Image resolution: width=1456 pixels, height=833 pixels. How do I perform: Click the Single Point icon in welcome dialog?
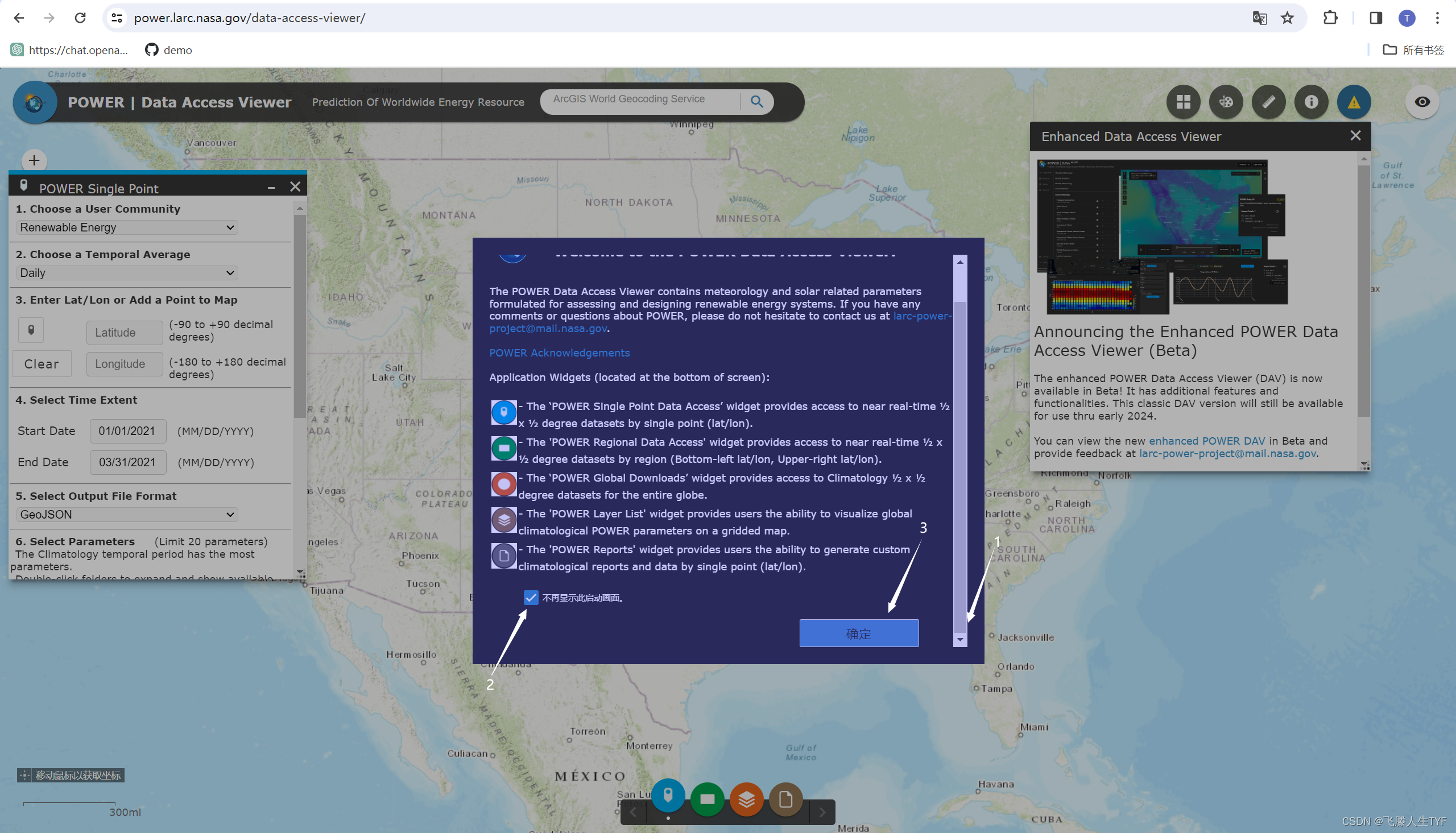click(503, 412)
